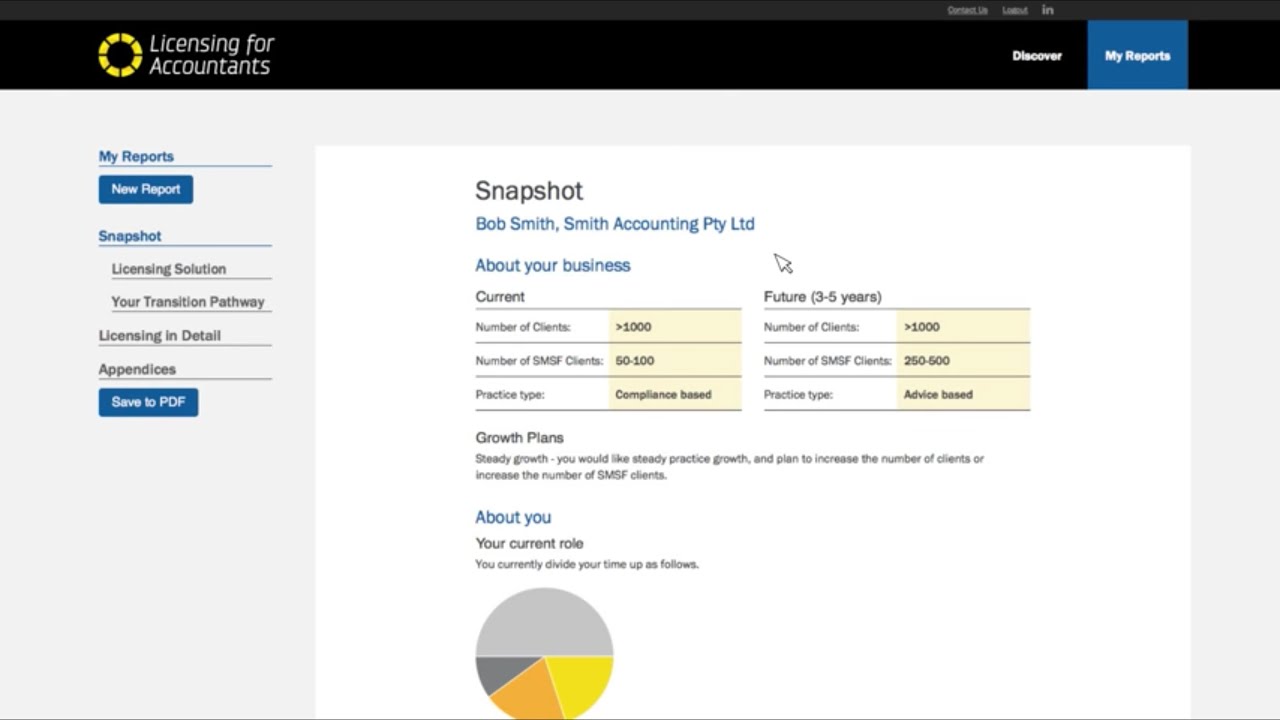Create a New Report

point(146,189)
